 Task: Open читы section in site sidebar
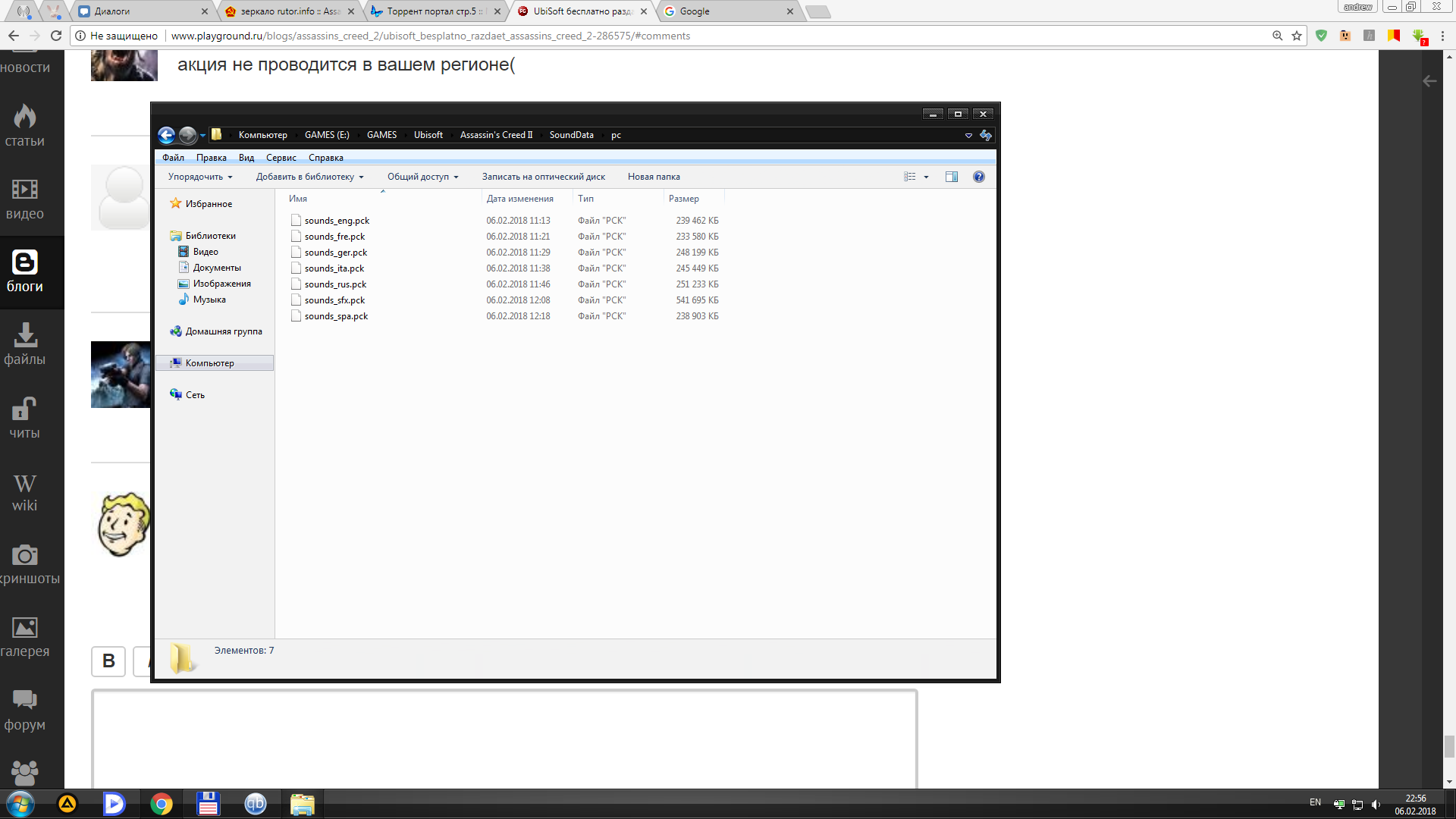(x=25, y=418)
